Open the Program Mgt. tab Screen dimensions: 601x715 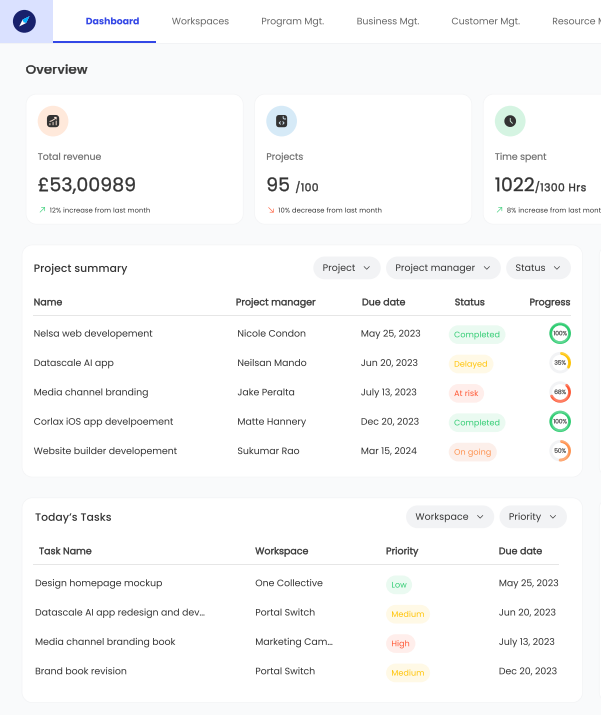click(x=292, y=21)
